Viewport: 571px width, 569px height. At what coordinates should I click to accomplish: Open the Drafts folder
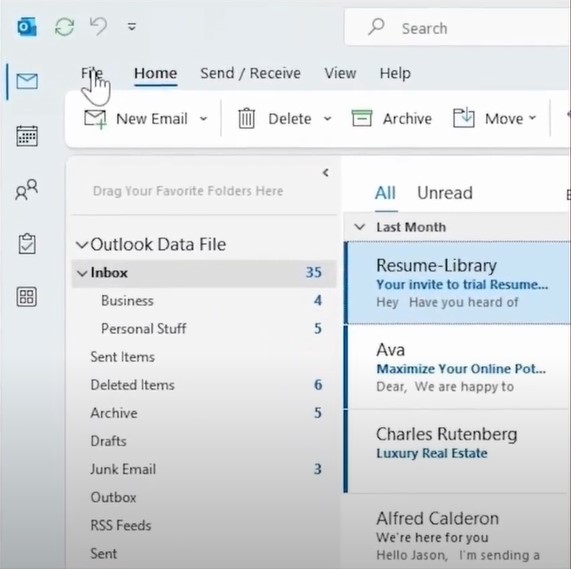(204, 441)
